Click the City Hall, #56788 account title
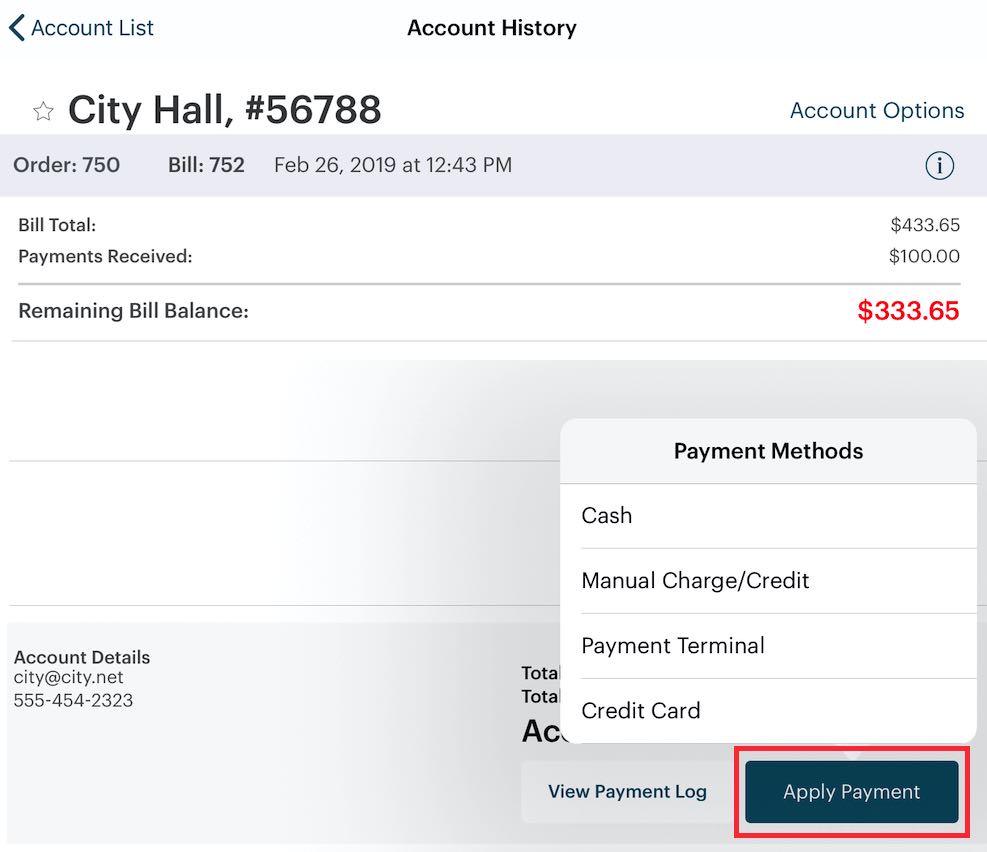The height and width of the screenshot is (852, 987). point(224,110)
